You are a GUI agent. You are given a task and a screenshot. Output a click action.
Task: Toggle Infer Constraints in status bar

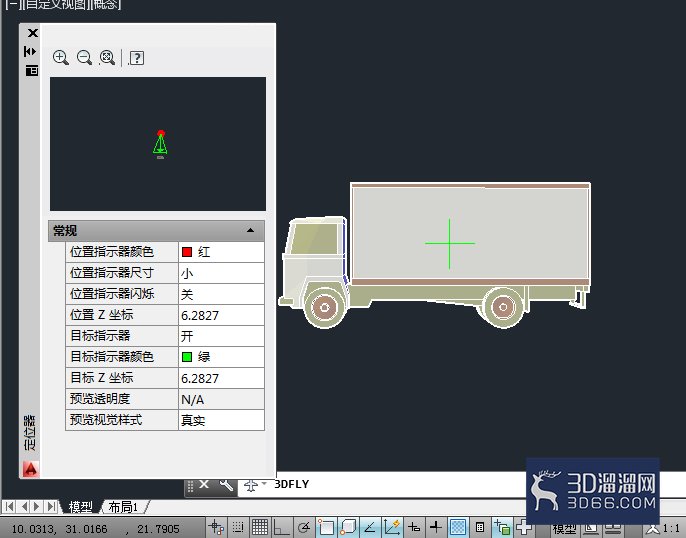click(217, 528)
